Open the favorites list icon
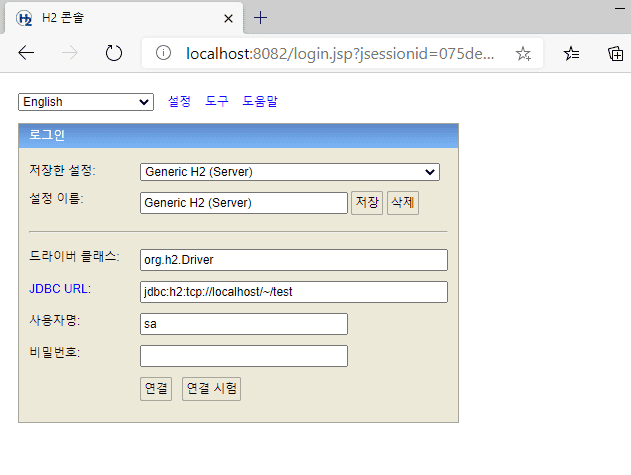The width and height of the screenshot is (631, 475). tap(571, 53)
